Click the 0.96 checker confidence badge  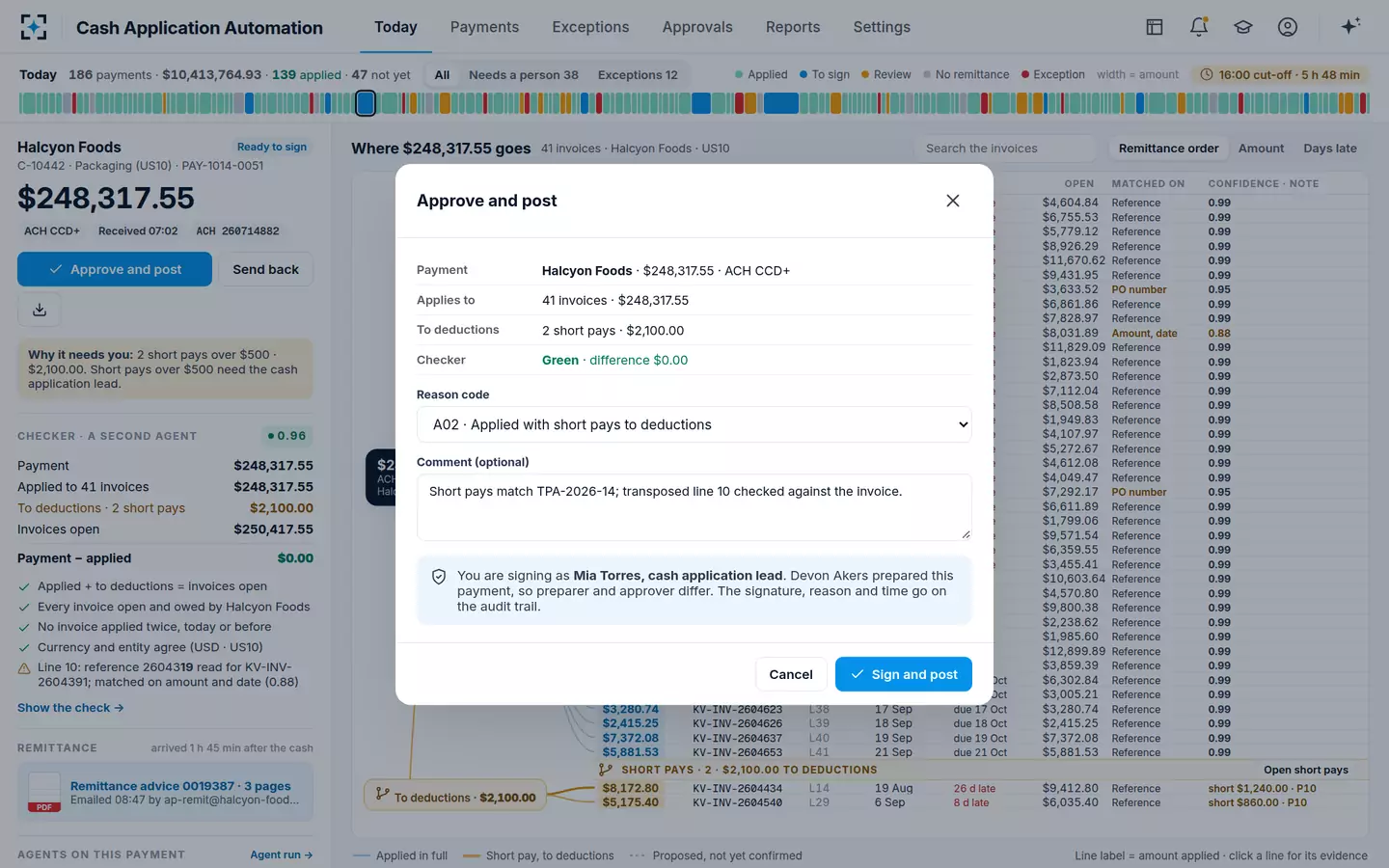pyautogui.click(x=286, y=436)
